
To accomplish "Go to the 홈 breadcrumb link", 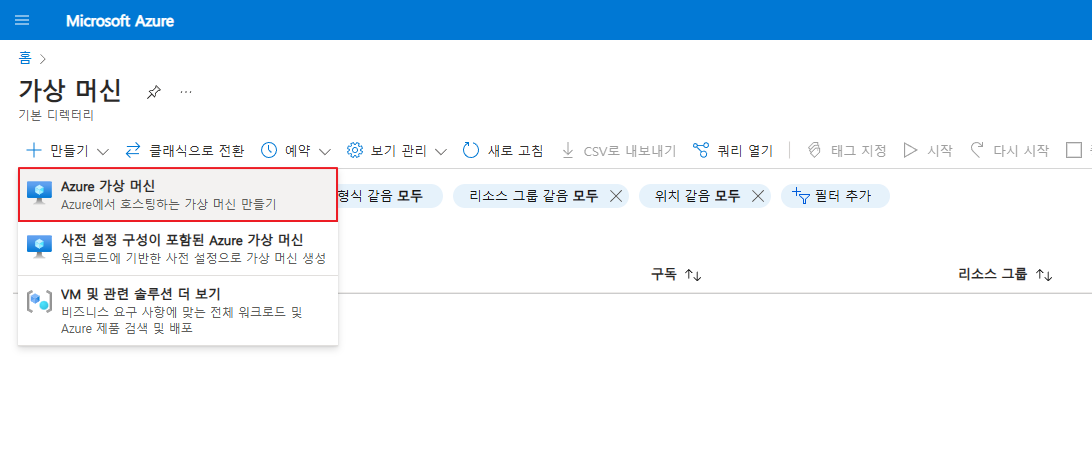I will [25, 58].
